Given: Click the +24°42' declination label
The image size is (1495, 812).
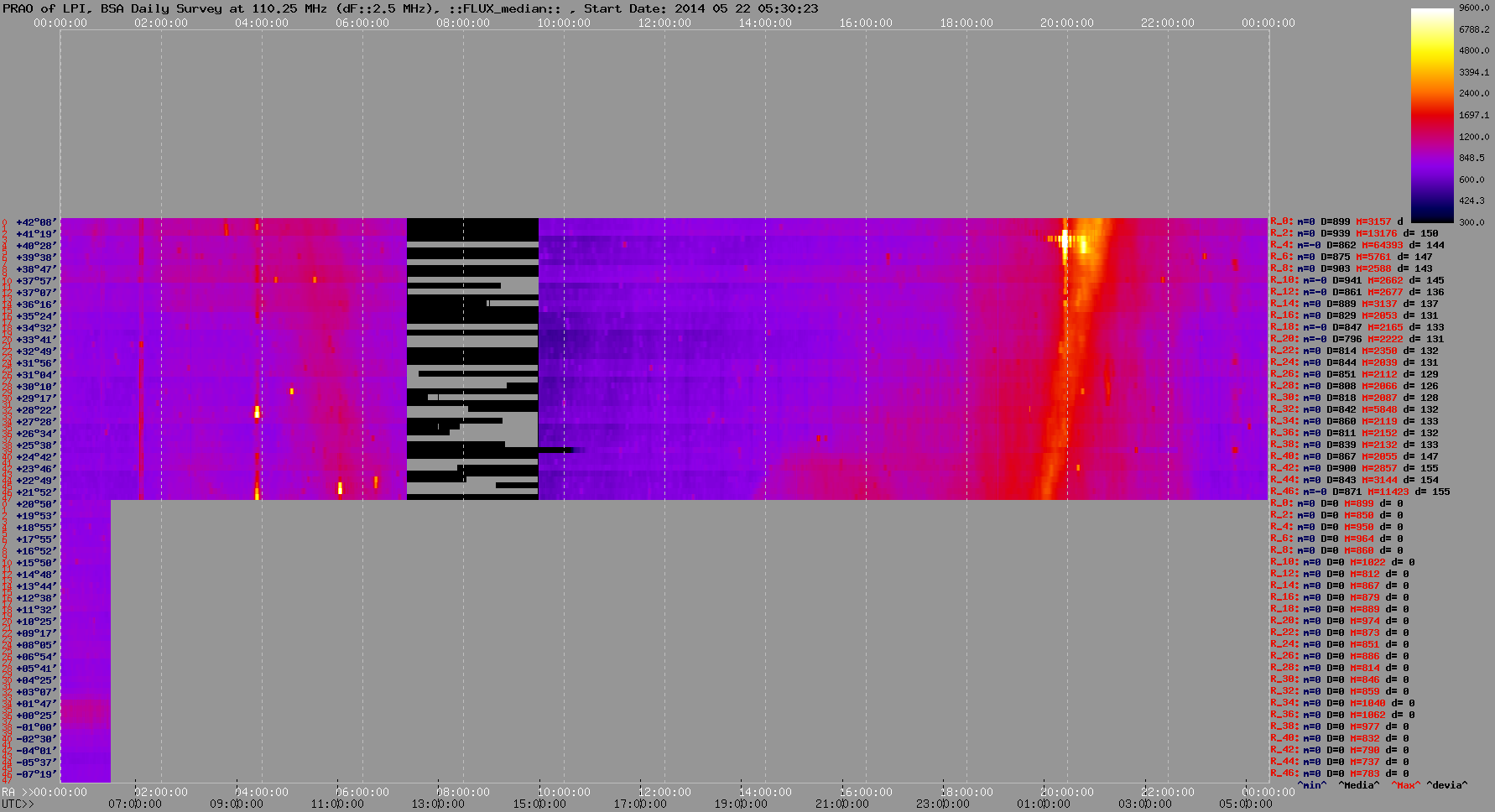Looking at the screenshot, I should [36, 457].
